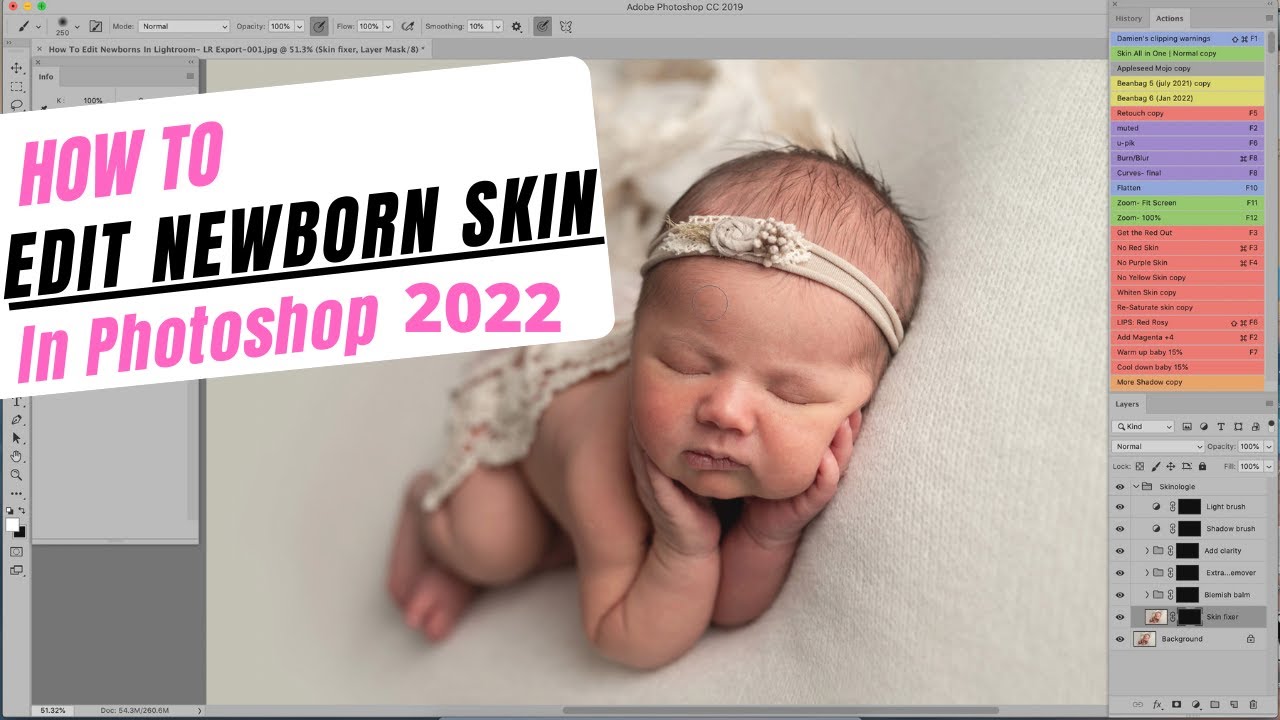Open the layer Fill dropdown arrow
This screenshot has width=1280, height=720.
pos(1269,466)
